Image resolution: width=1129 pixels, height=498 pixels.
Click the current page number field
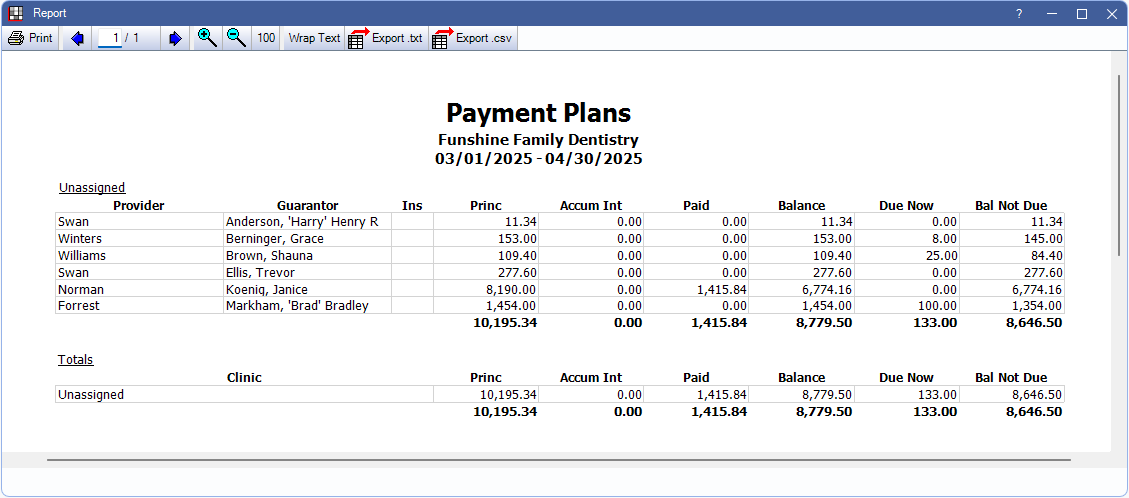point(112,38)
